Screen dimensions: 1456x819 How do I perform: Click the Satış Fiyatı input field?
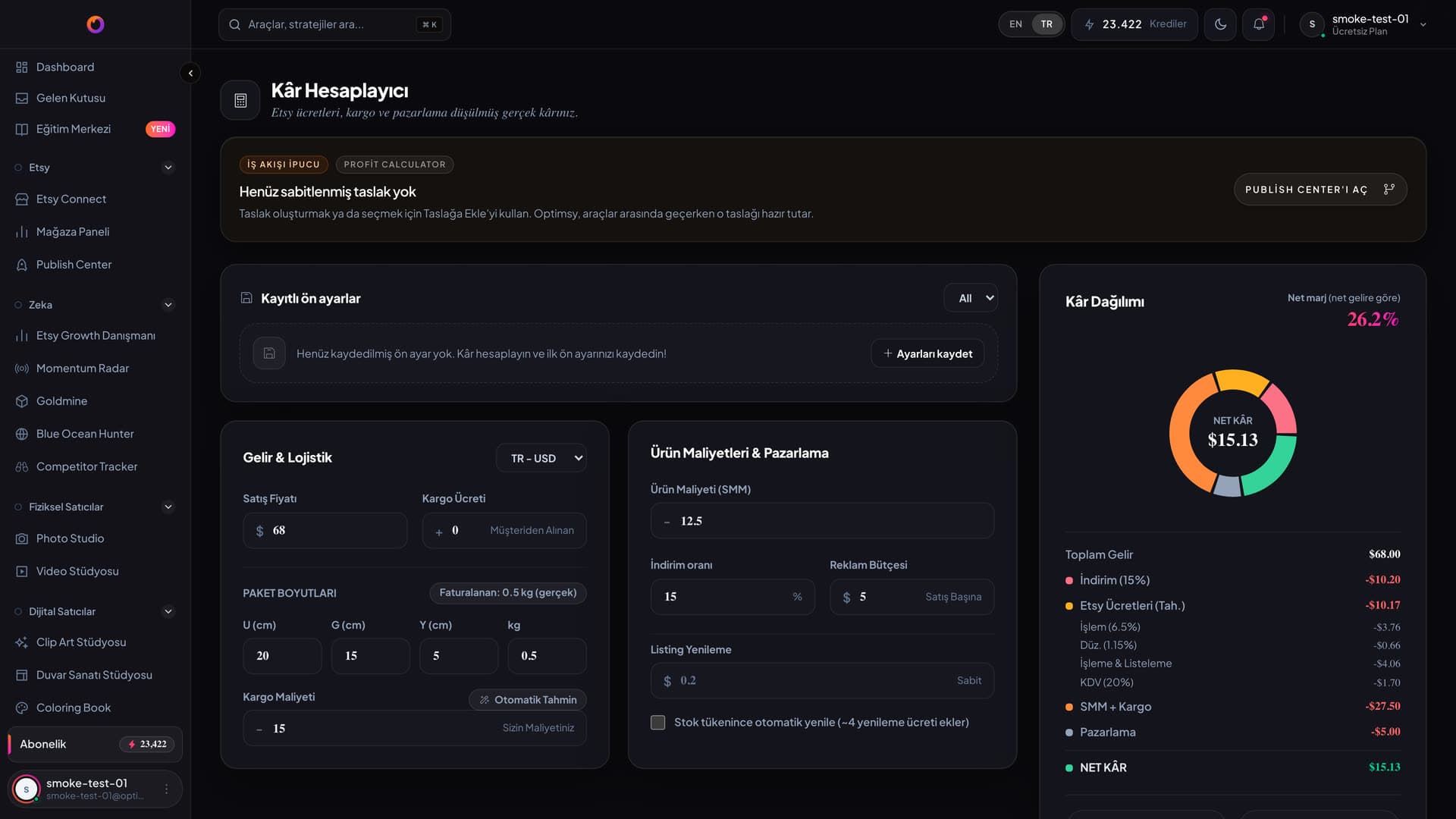point(325,531)
